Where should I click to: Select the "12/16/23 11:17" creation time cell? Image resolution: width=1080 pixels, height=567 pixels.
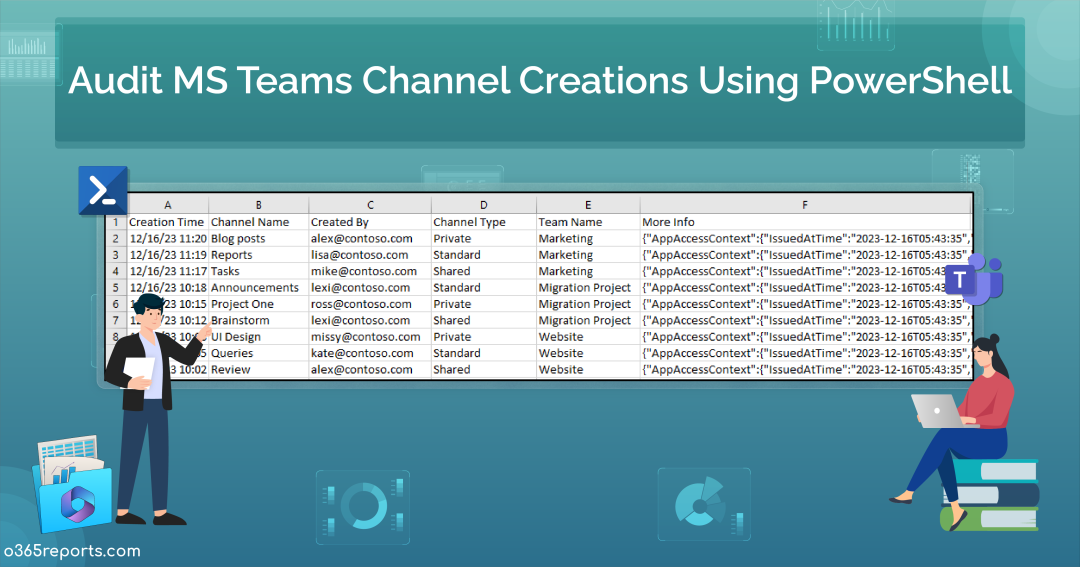pos(168,271)
